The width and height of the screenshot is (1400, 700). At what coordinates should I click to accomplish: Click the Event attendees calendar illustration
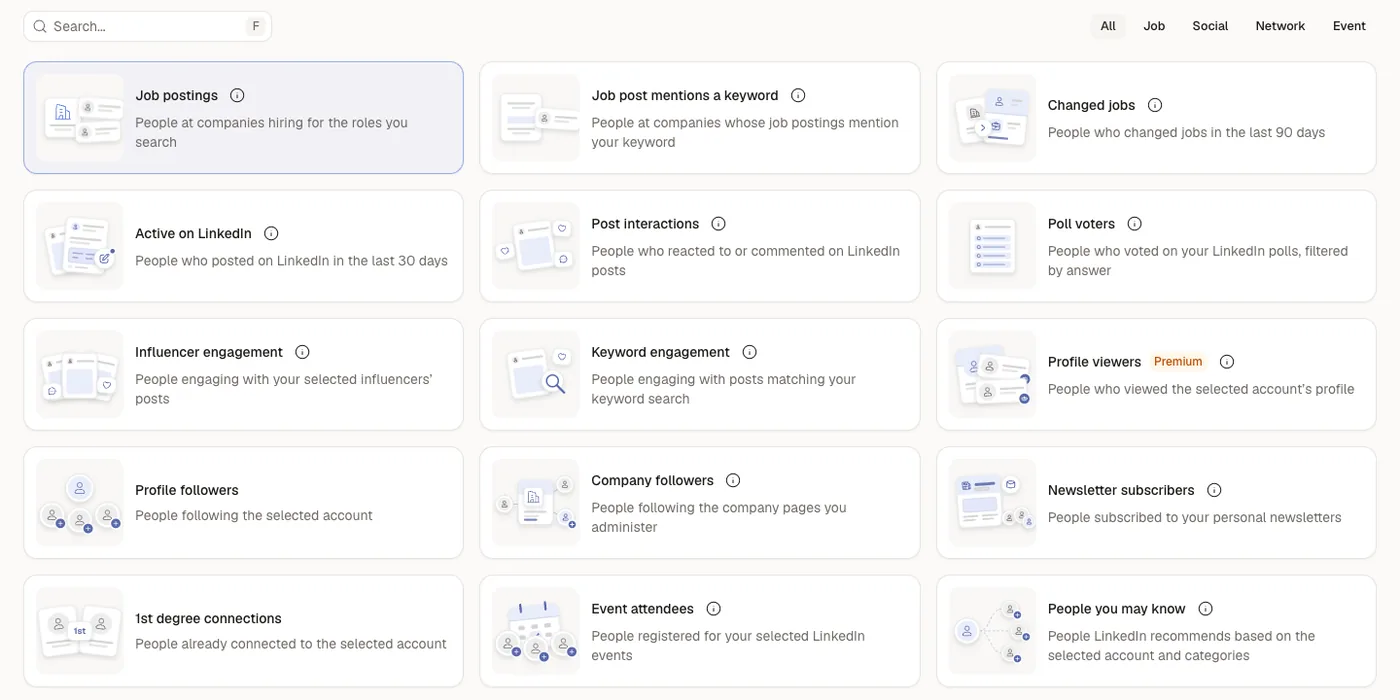(536, 631)
